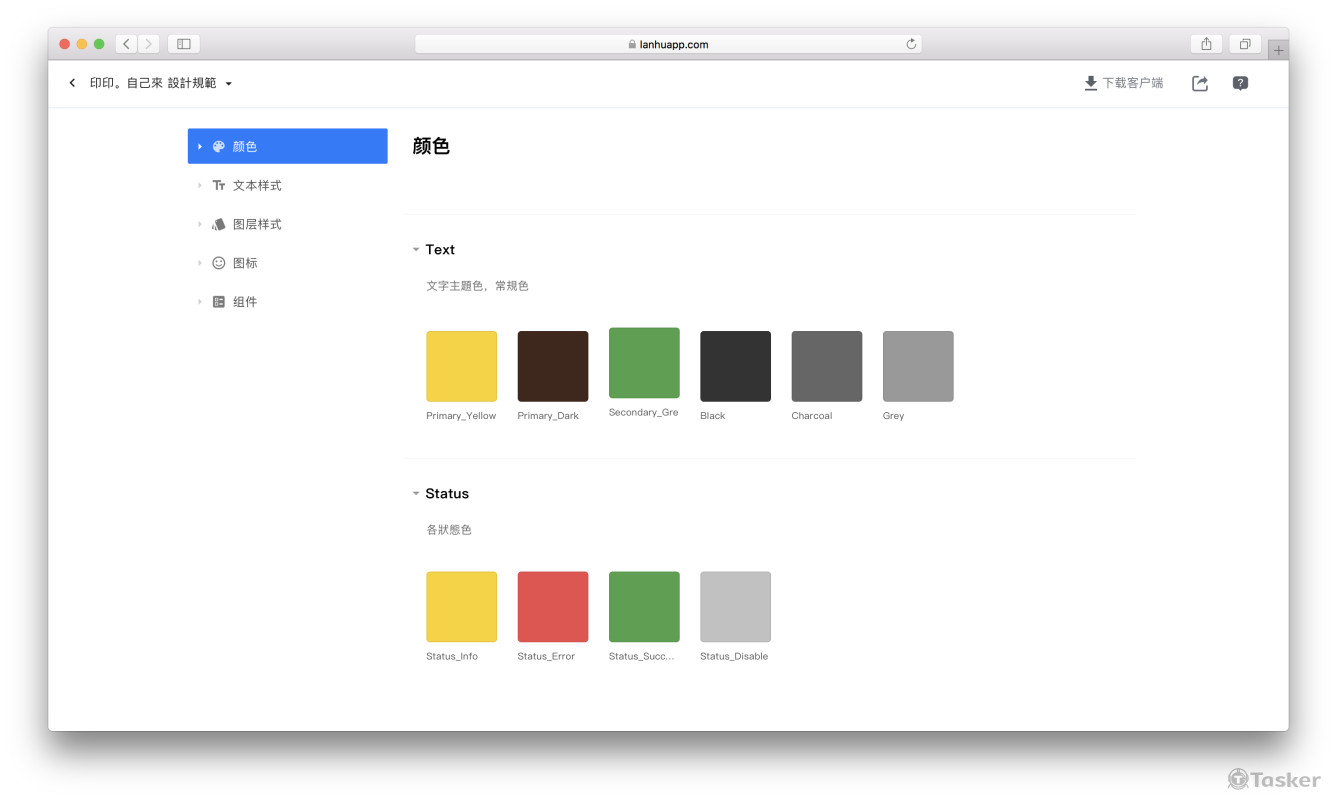The image size is (1337, 800).
Task: Show all tabs using Safari tab overview icon
Action: (1245, 44)
